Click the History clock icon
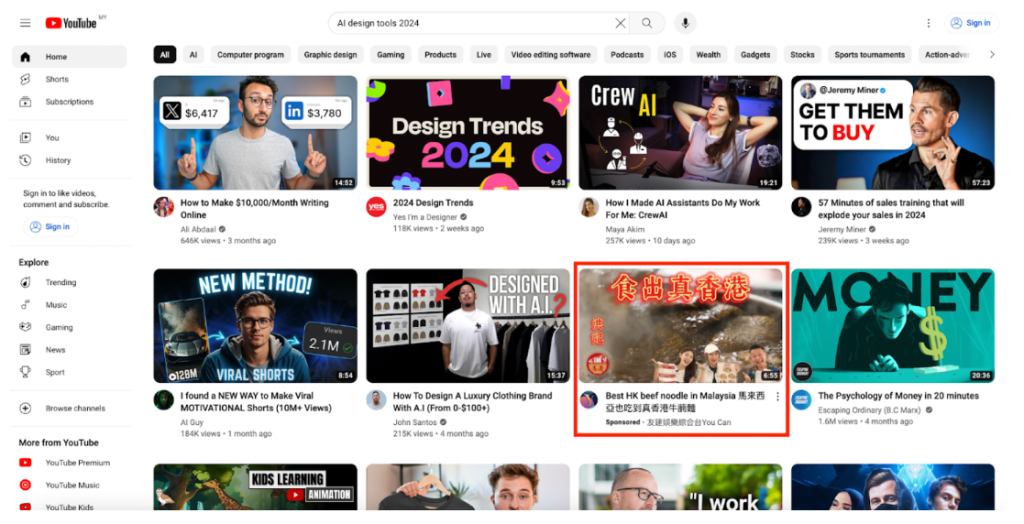The image size is (1024, 524). [x=25, y=160]
